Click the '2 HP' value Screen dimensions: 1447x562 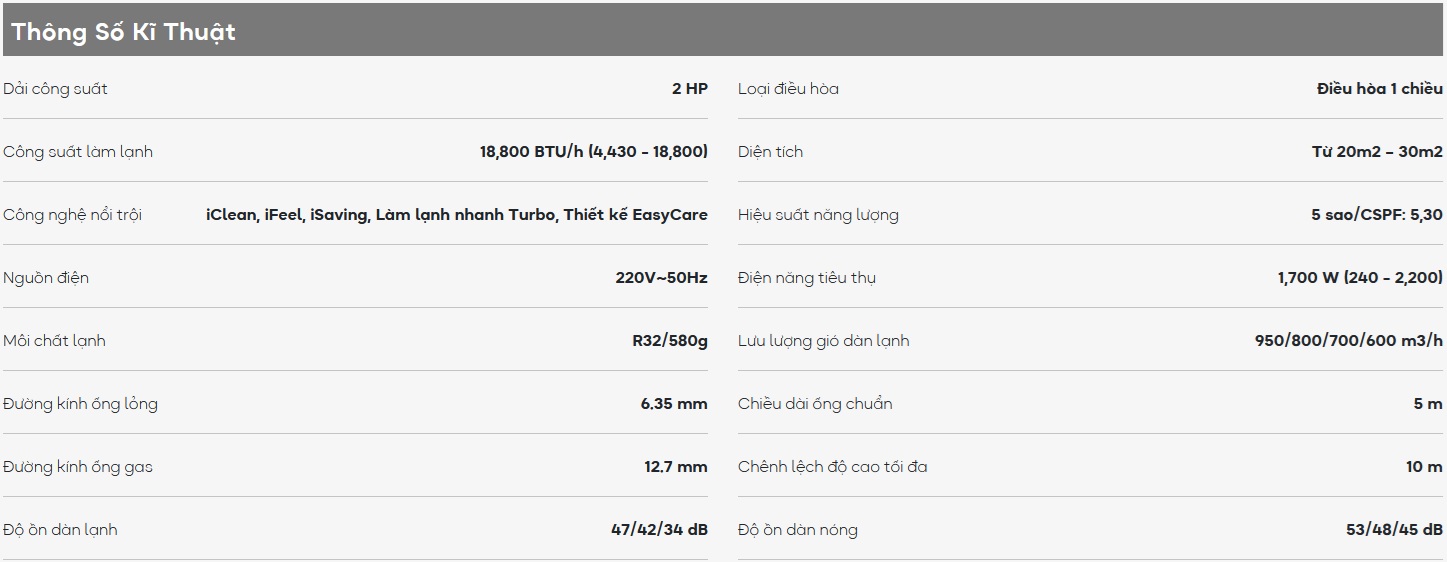[x=690, y=89]
